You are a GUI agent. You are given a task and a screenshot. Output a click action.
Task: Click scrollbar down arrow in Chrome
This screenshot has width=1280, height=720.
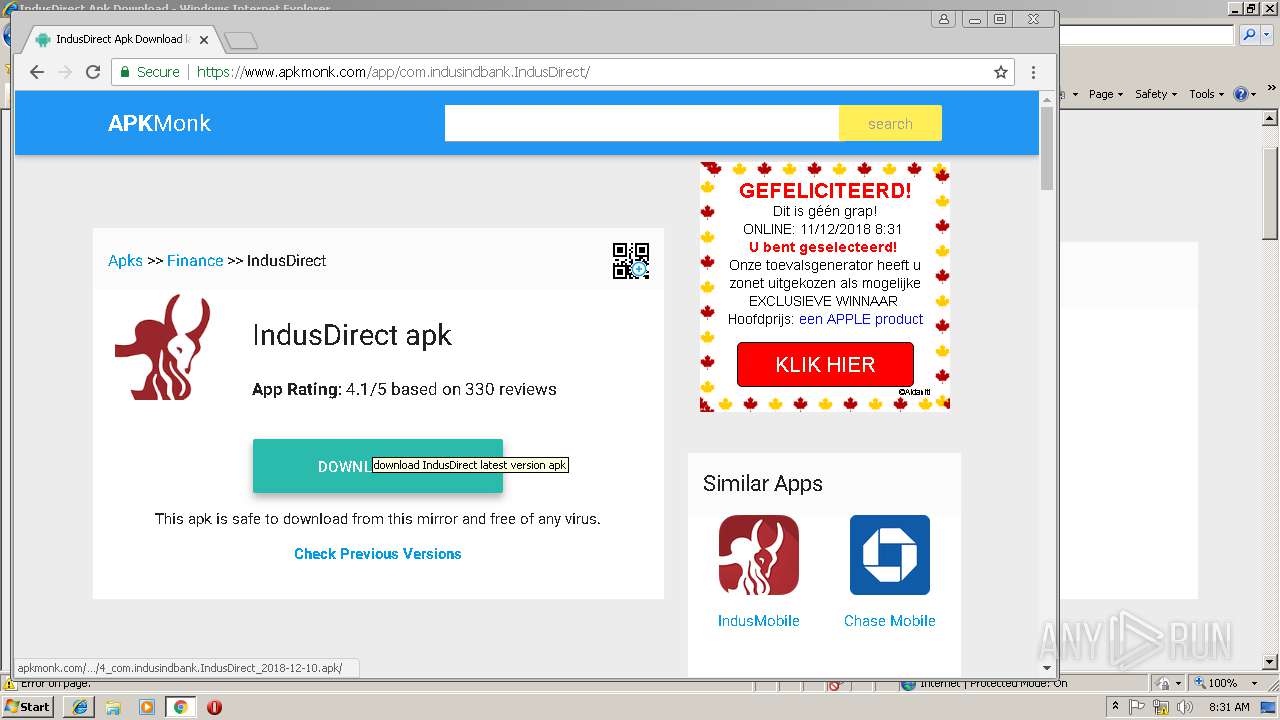pyautogui.click(x=1047, y=667)
